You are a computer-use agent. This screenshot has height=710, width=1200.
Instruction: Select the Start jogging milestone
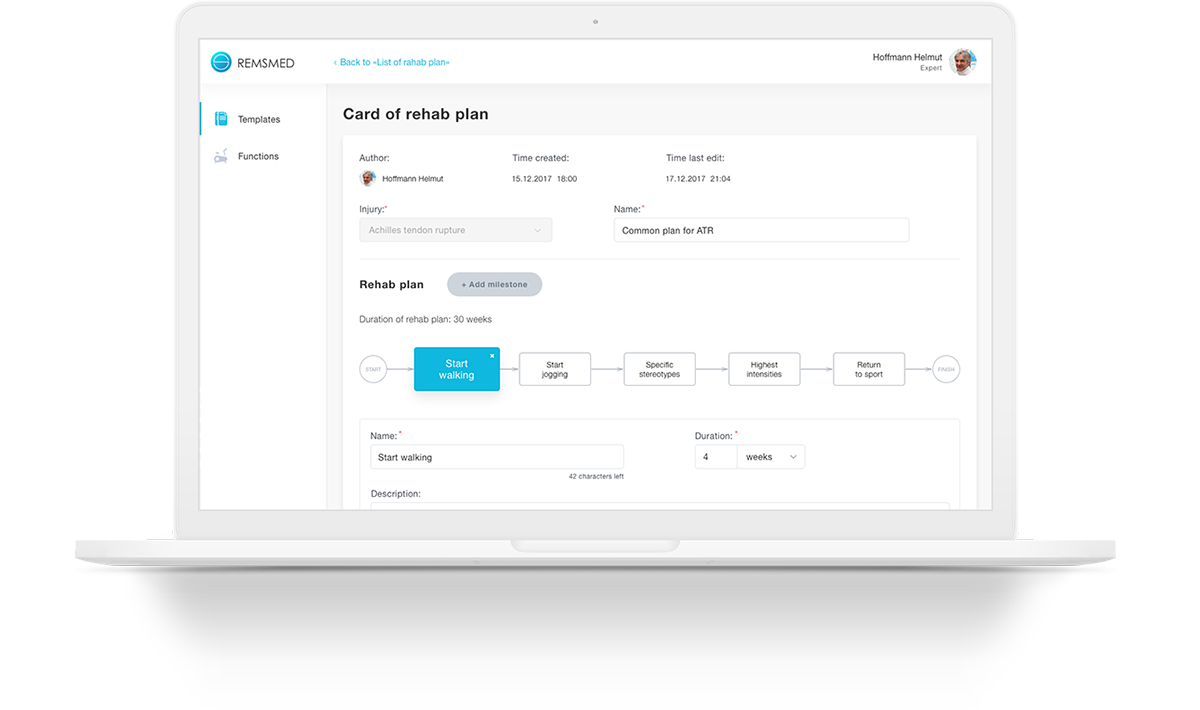pyautogui.click(x=555, y=369)
